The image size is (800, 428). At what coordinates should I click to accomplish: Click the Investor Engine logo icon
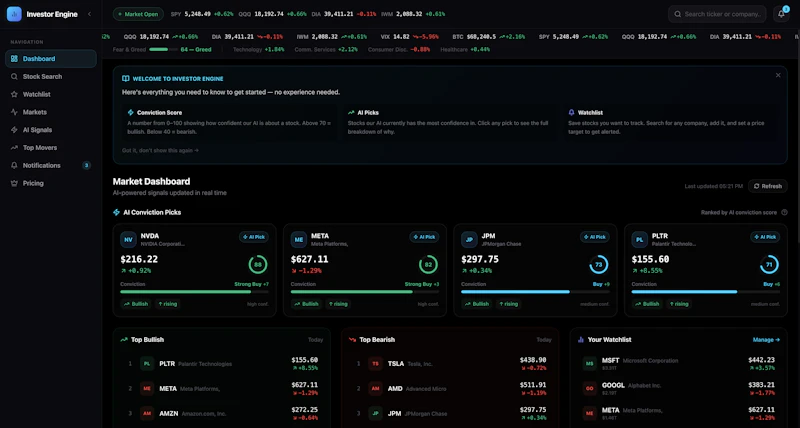click(14, 14)
